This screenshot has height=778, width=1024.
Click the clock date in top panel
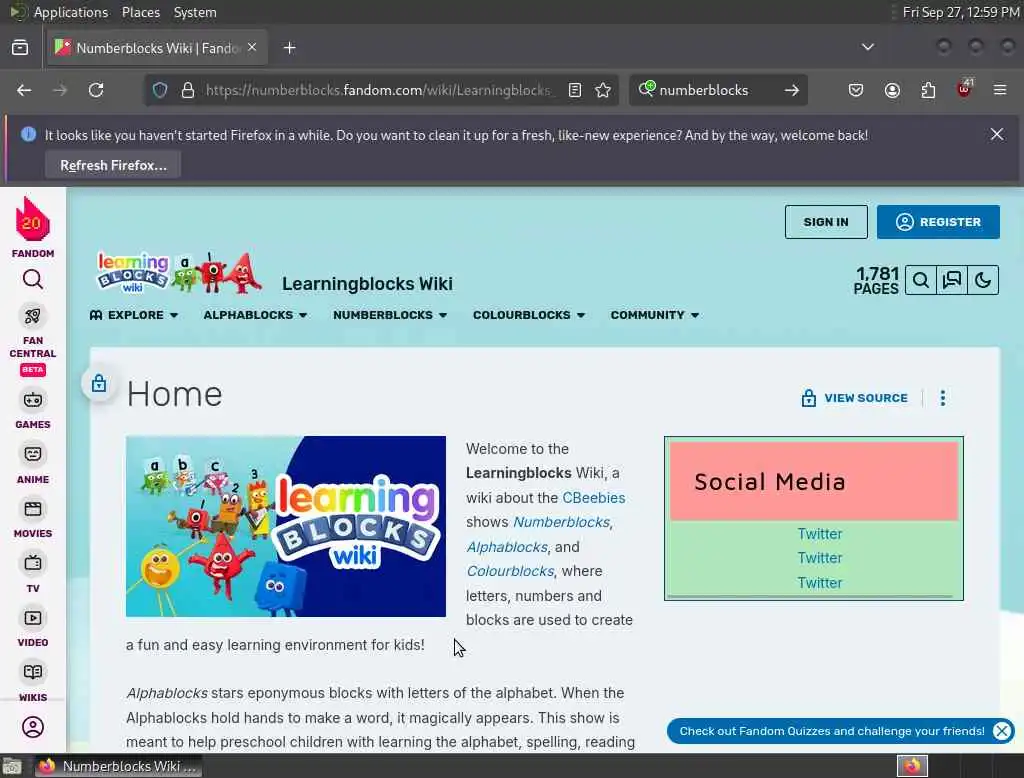[x=961, y=12]
